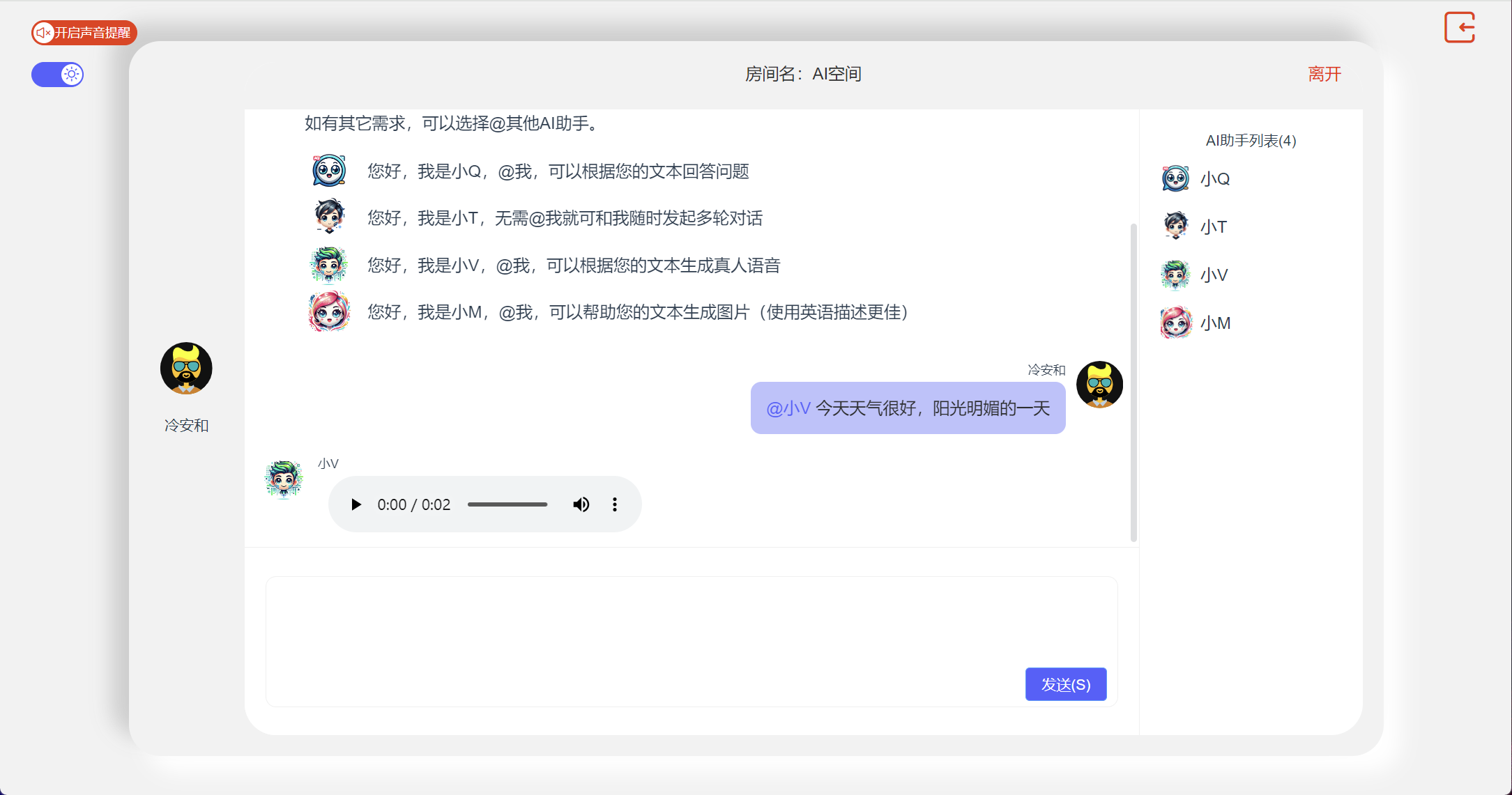Select 小M avatar in assistant list

[x=1176, y=323]
